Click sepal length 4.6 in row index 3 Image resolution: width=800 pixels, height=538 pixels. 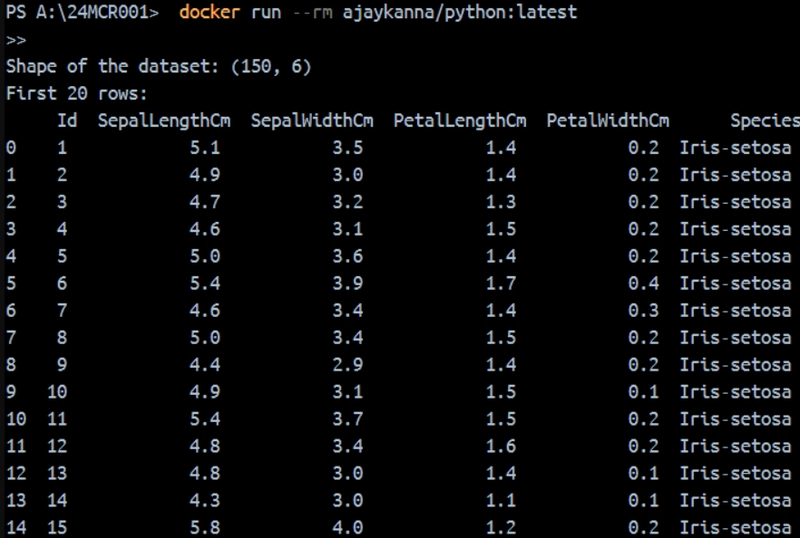click(205, 229)
